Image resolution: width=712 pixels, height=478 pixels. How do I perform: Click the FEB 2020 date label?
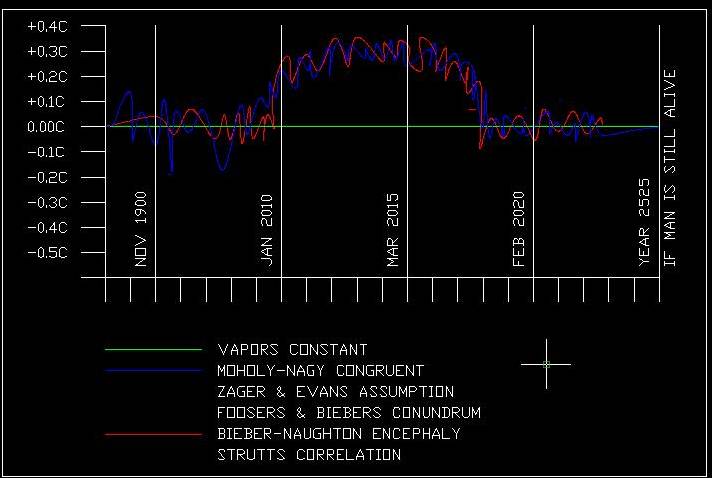[519, 229]
